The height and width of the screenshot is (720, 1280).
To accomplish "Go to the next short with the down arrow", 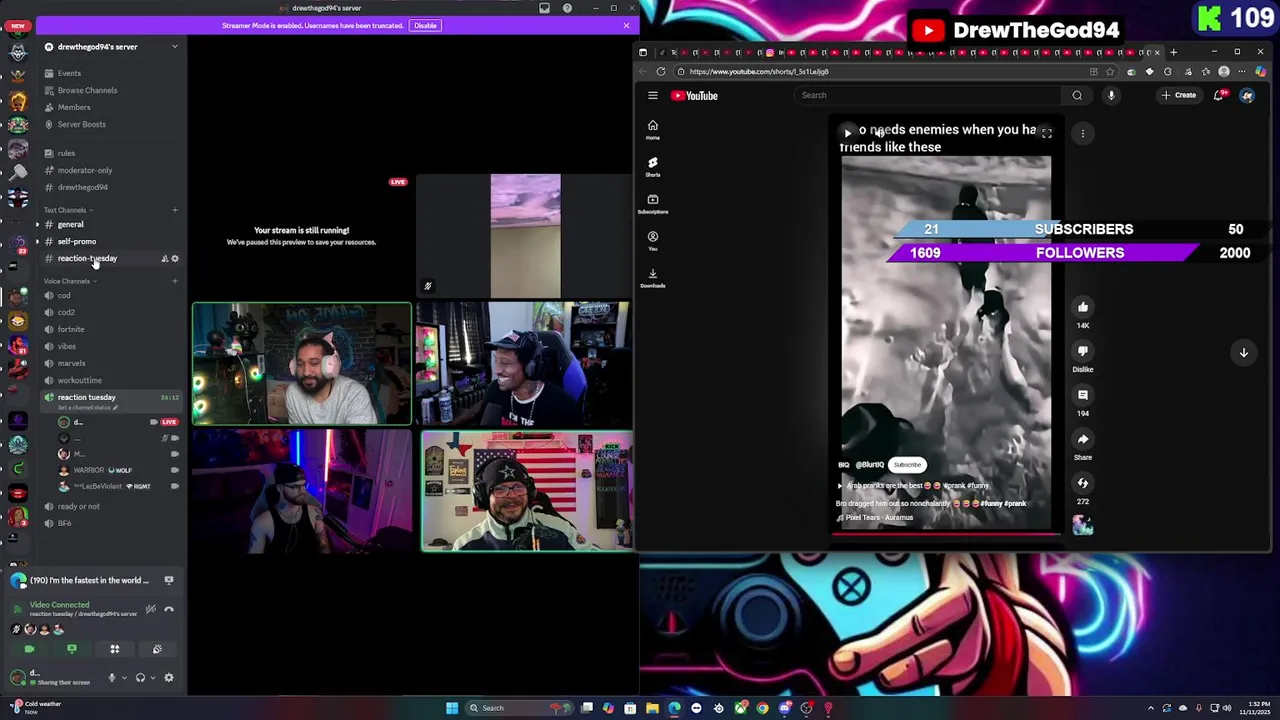I will point(1244,352).
